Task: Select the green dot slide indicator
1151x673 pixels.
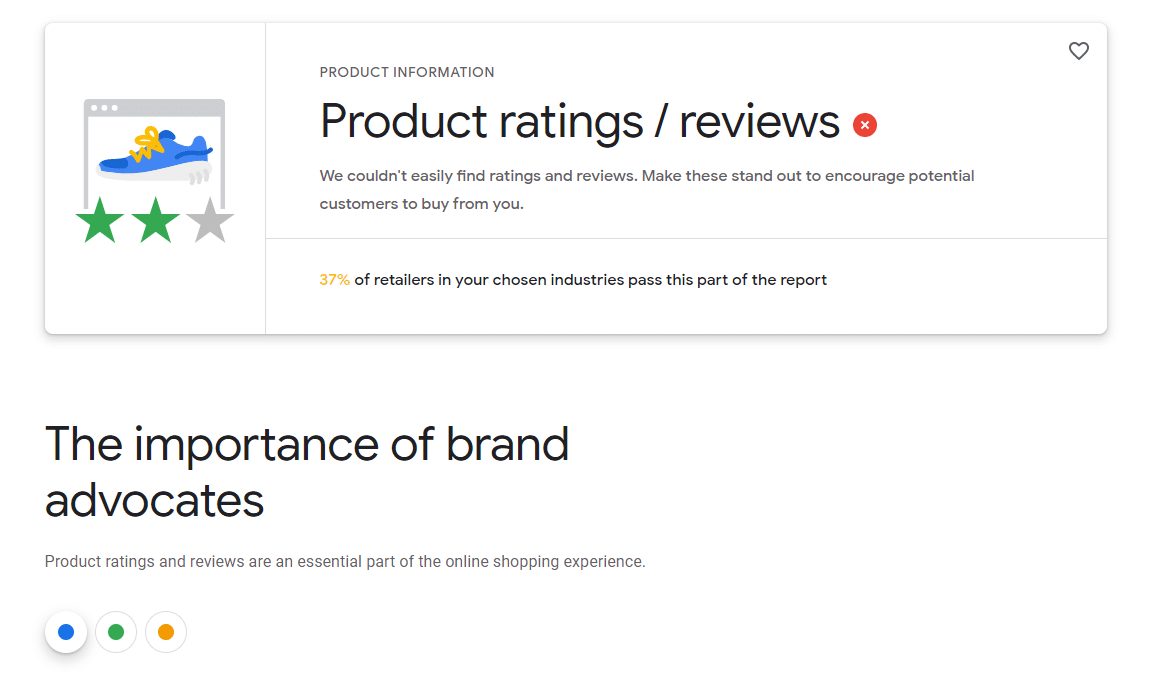Action: click(116, 632)
